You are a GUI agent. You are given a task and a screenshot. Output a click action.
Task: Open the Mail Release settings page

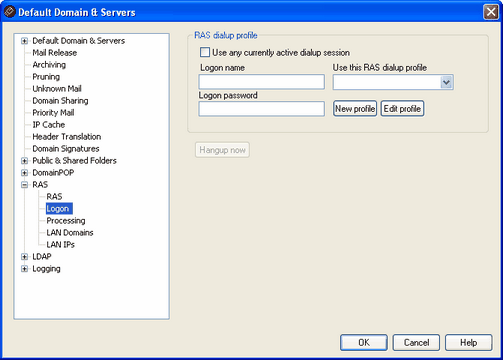tap(54, 53)
